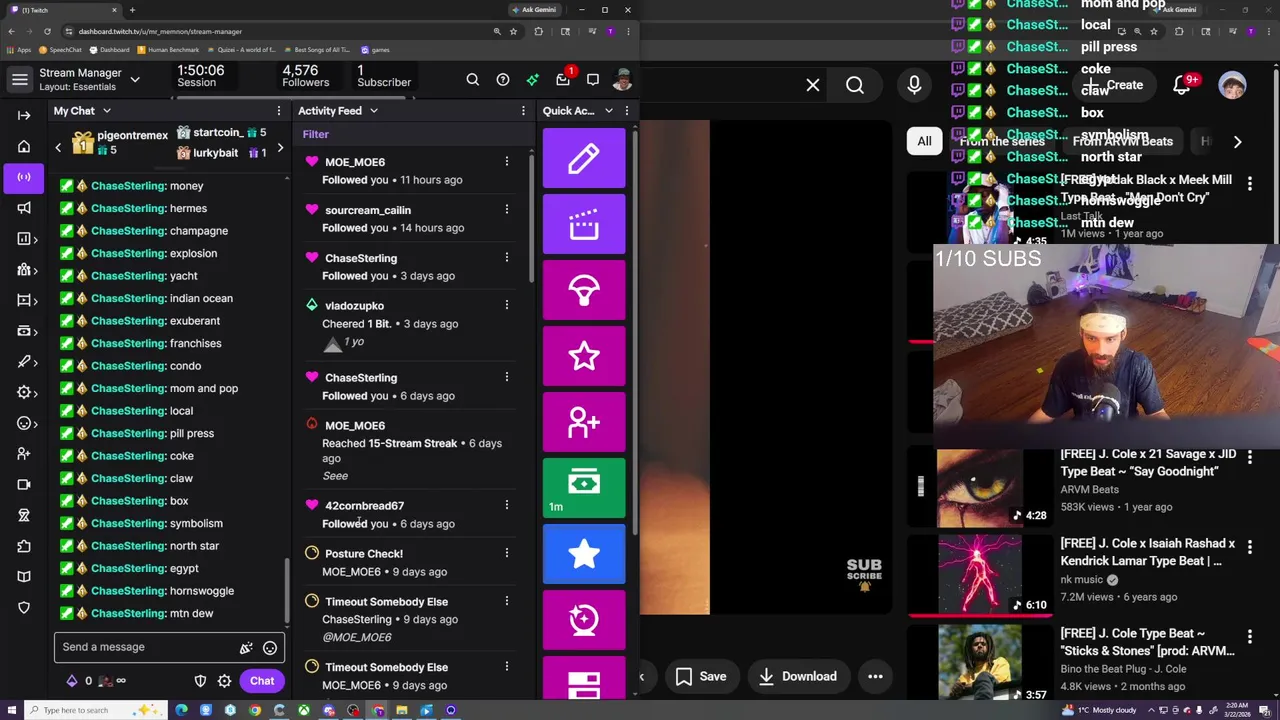Open the celebration effects icon in chat input
1280x720 pixels.
tap(246, 648)
